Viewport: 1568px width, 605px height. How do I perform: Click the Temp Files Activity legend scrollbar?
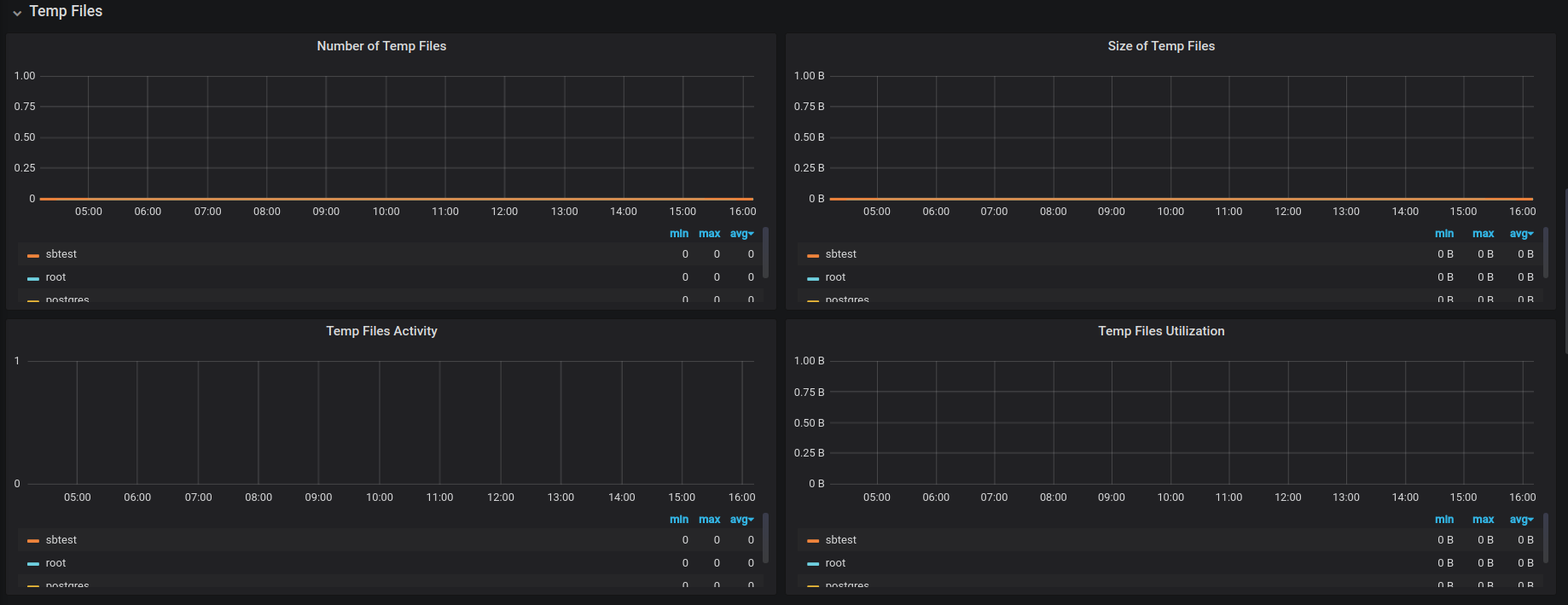coord(765,538)
